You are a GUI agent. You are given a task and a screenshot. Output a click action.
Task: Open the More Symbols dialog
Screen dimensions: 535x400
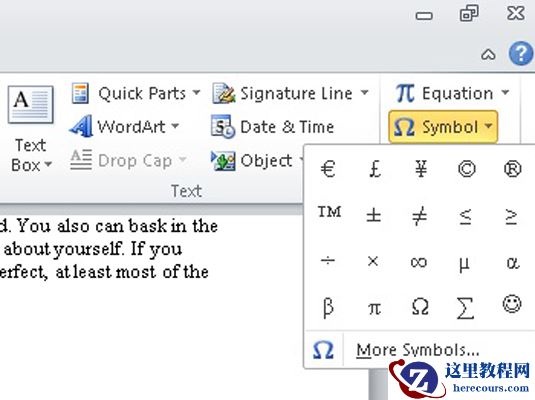[419, 350]
